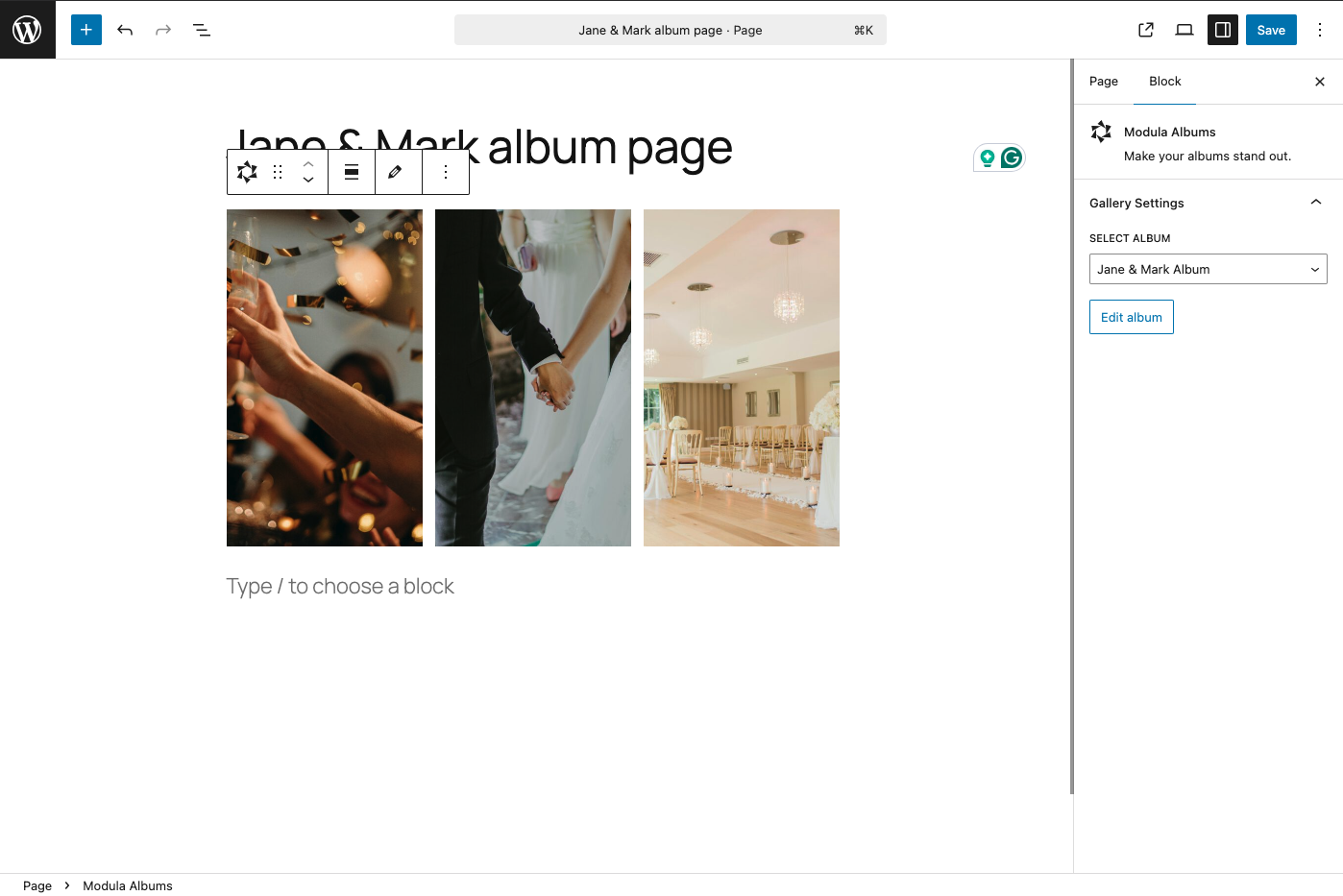
Task: Open the device view preview icon
Action: [1184, 30]
